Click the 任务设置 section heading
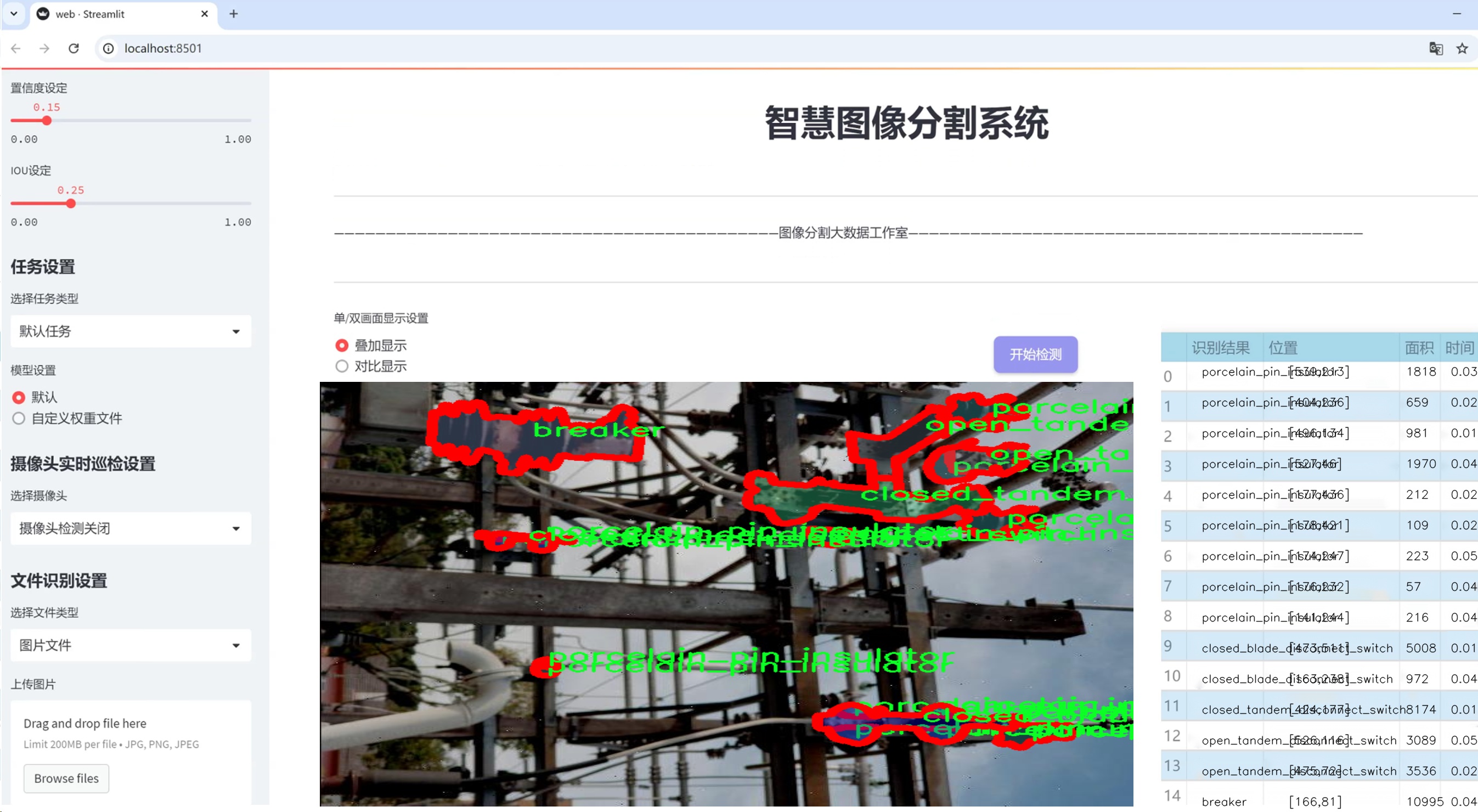The height and width of the screenshot is (812, 1478). pyautogui.click(x=43, y=267)
